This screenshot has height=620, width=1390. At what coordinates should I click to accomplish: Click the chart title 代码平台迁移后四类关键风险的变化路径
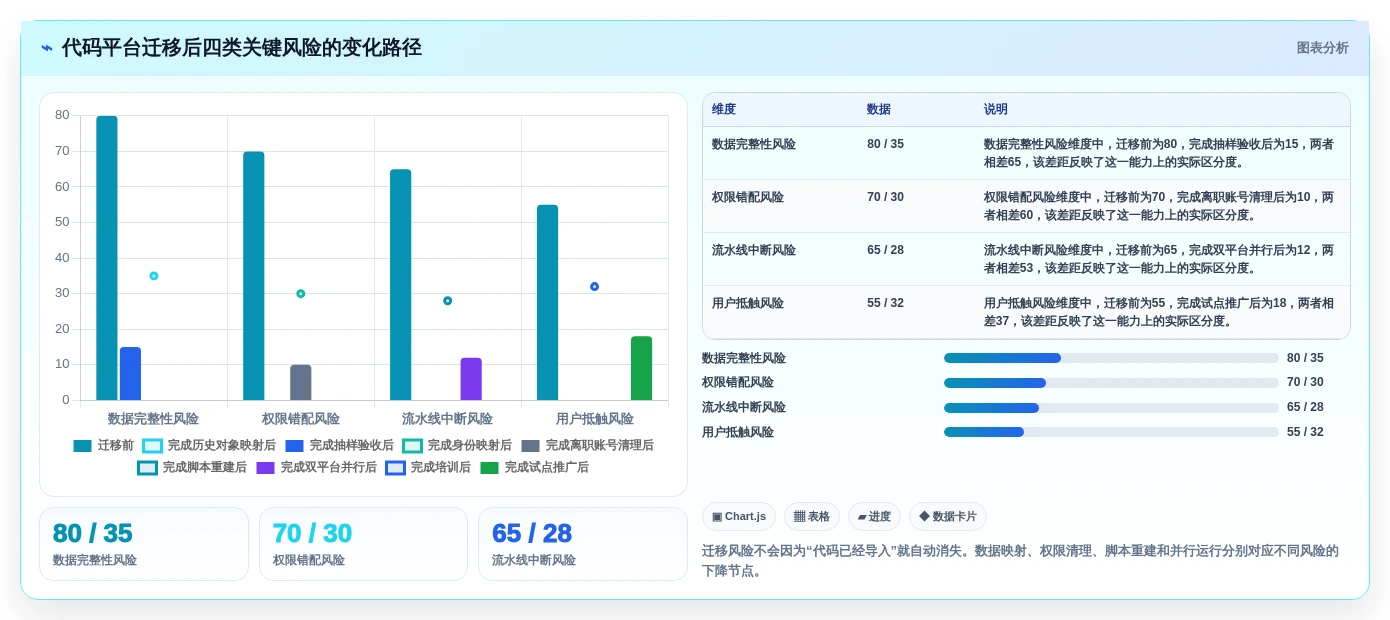click(x=242, y=48)
